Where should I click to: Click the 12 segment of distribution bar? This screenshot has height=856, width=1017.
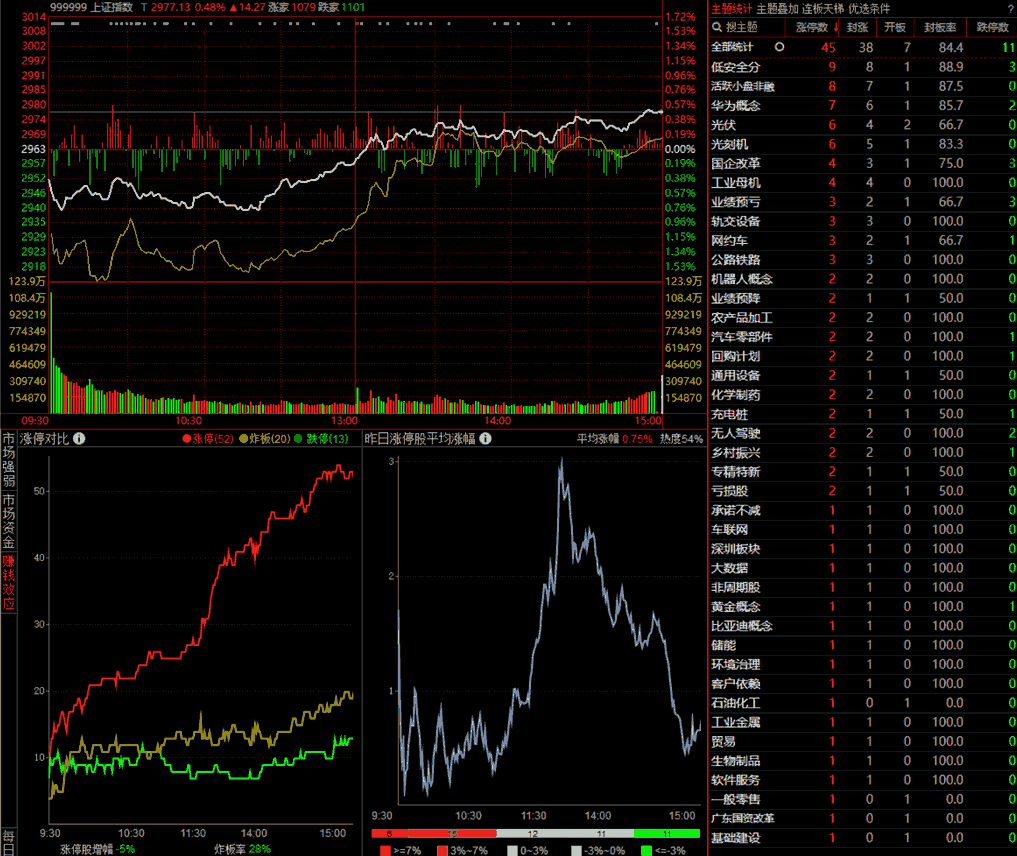(x=533, y=833)
